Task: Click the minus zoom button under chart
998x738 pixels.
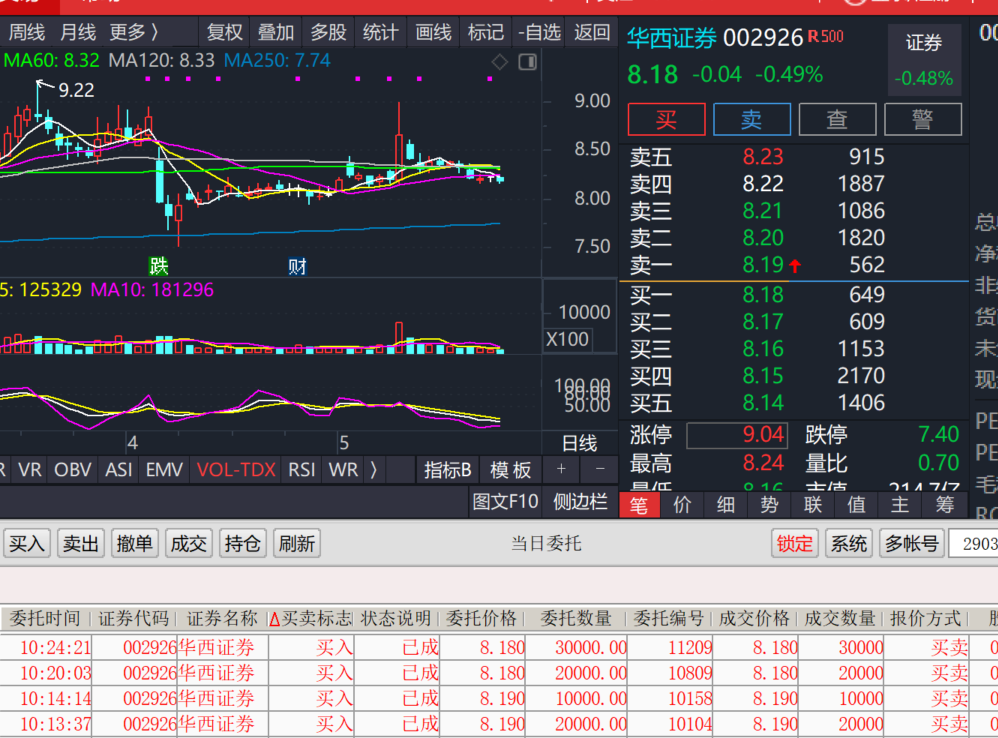Action: [x=600, y=469]
